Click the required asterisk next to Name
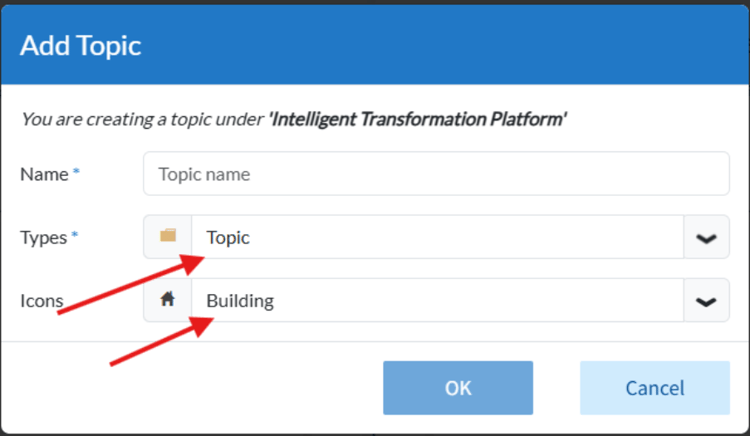 tap(76, 173)
